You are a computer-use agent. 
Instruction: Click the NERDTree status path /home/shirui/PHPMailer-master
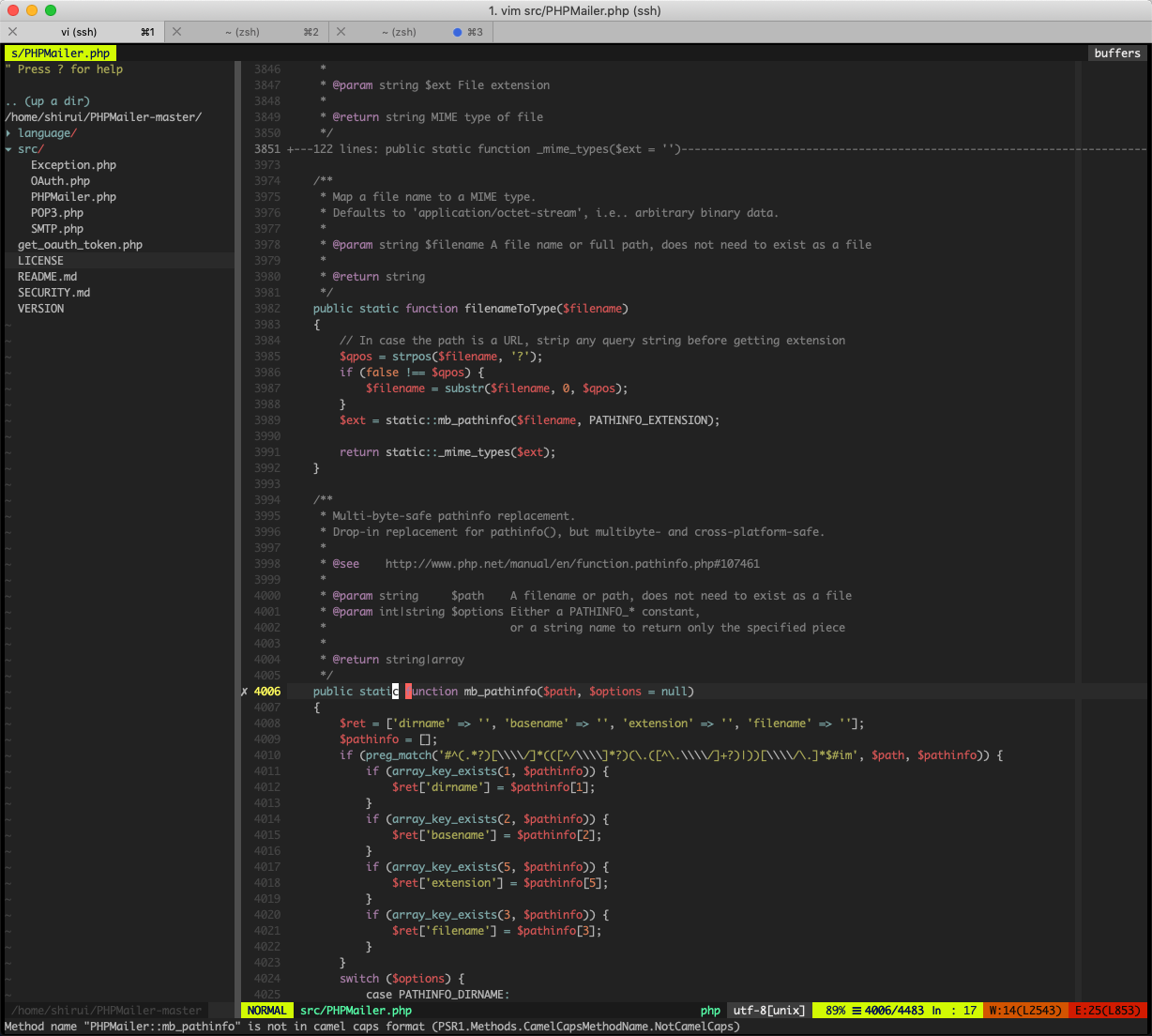coord(106,1011)
